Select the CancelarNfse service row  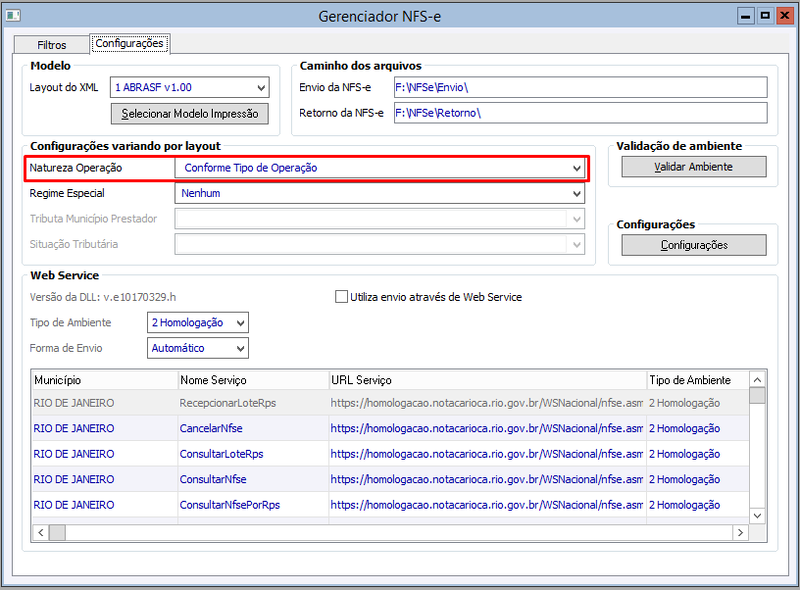[390, 428]
